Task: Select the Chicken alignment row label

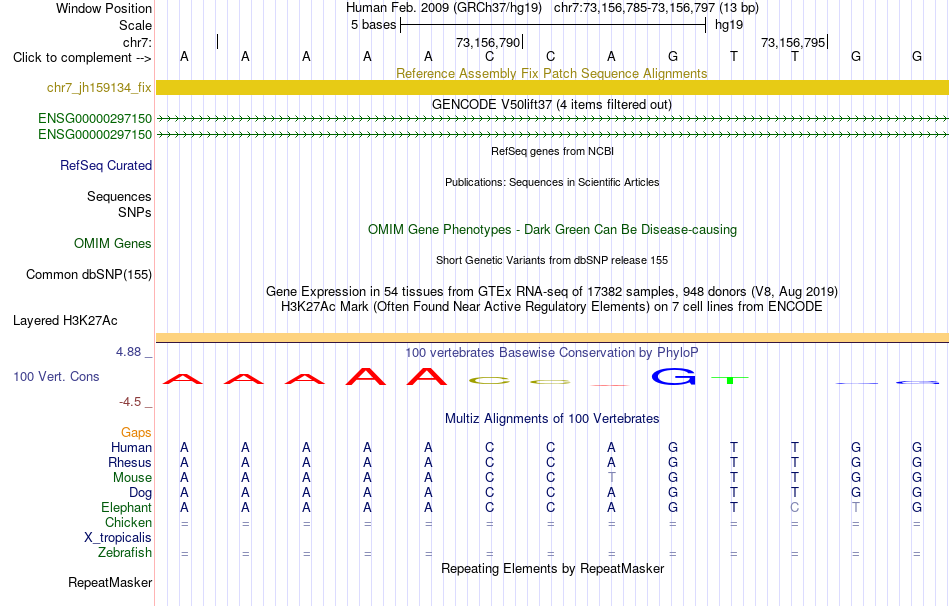Action: point(128,522)
